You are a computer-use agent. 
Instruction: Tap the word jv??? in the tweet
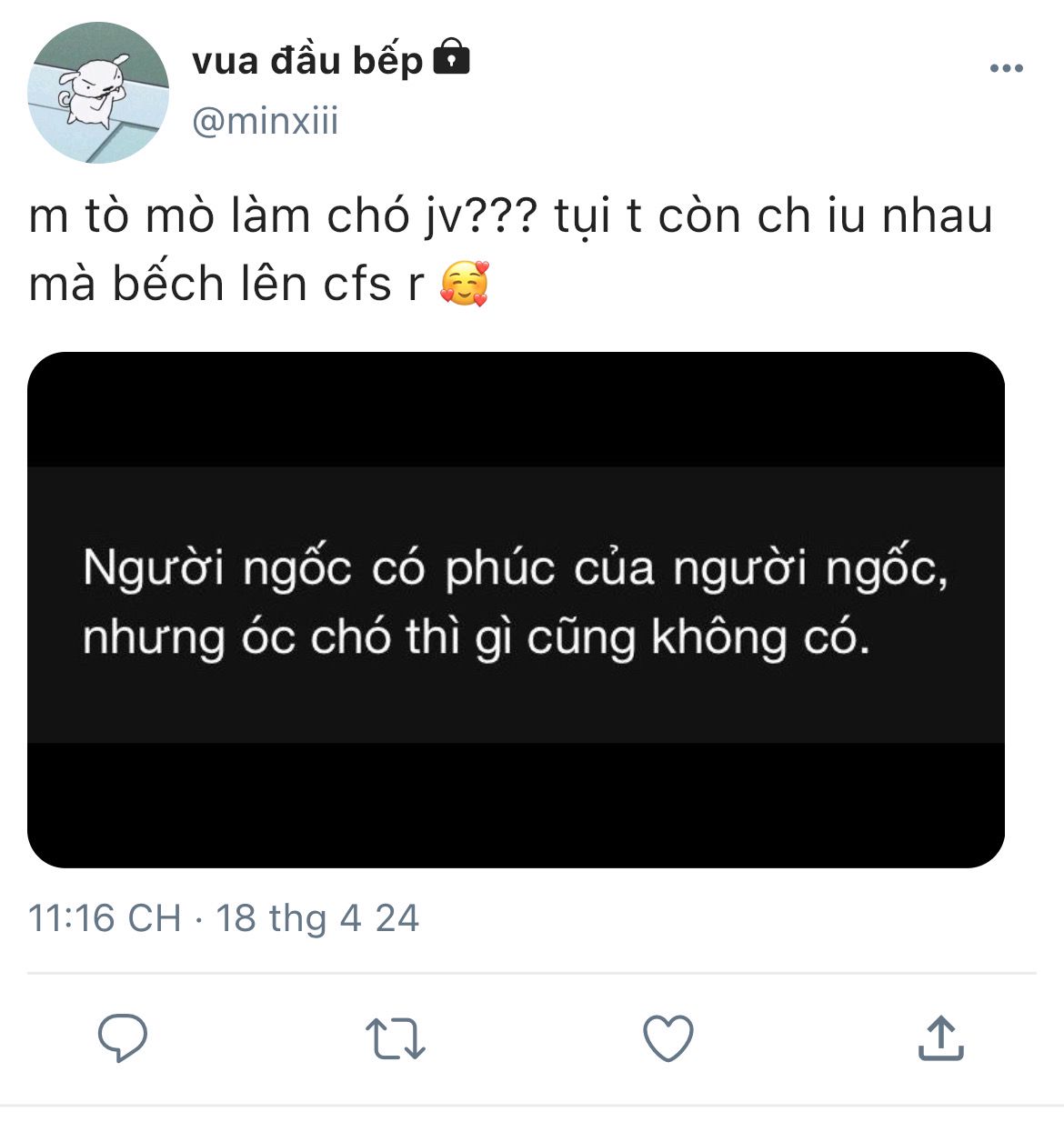pyautogui.click(x=479, y=217)
